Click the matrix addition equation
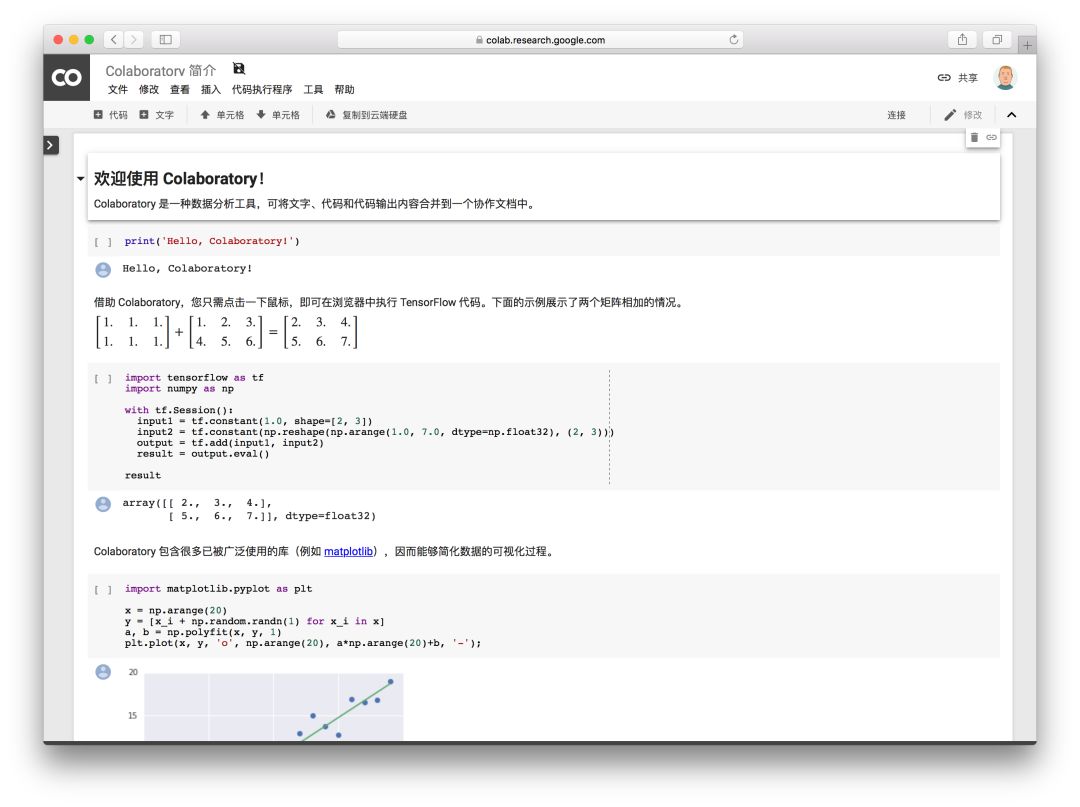Viewport: 1080px width, 807px height. [227, 332]
